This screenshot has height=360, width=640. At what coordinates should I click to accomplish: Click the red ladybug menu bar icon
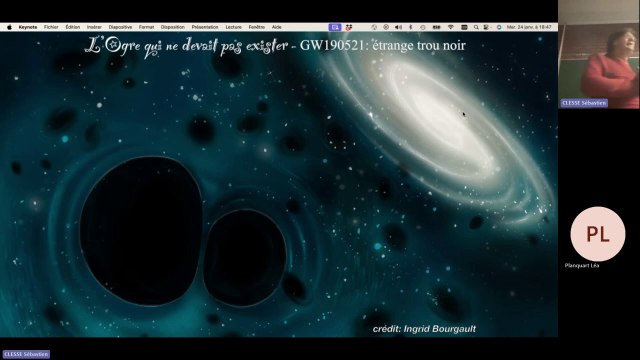click(349, 27)
